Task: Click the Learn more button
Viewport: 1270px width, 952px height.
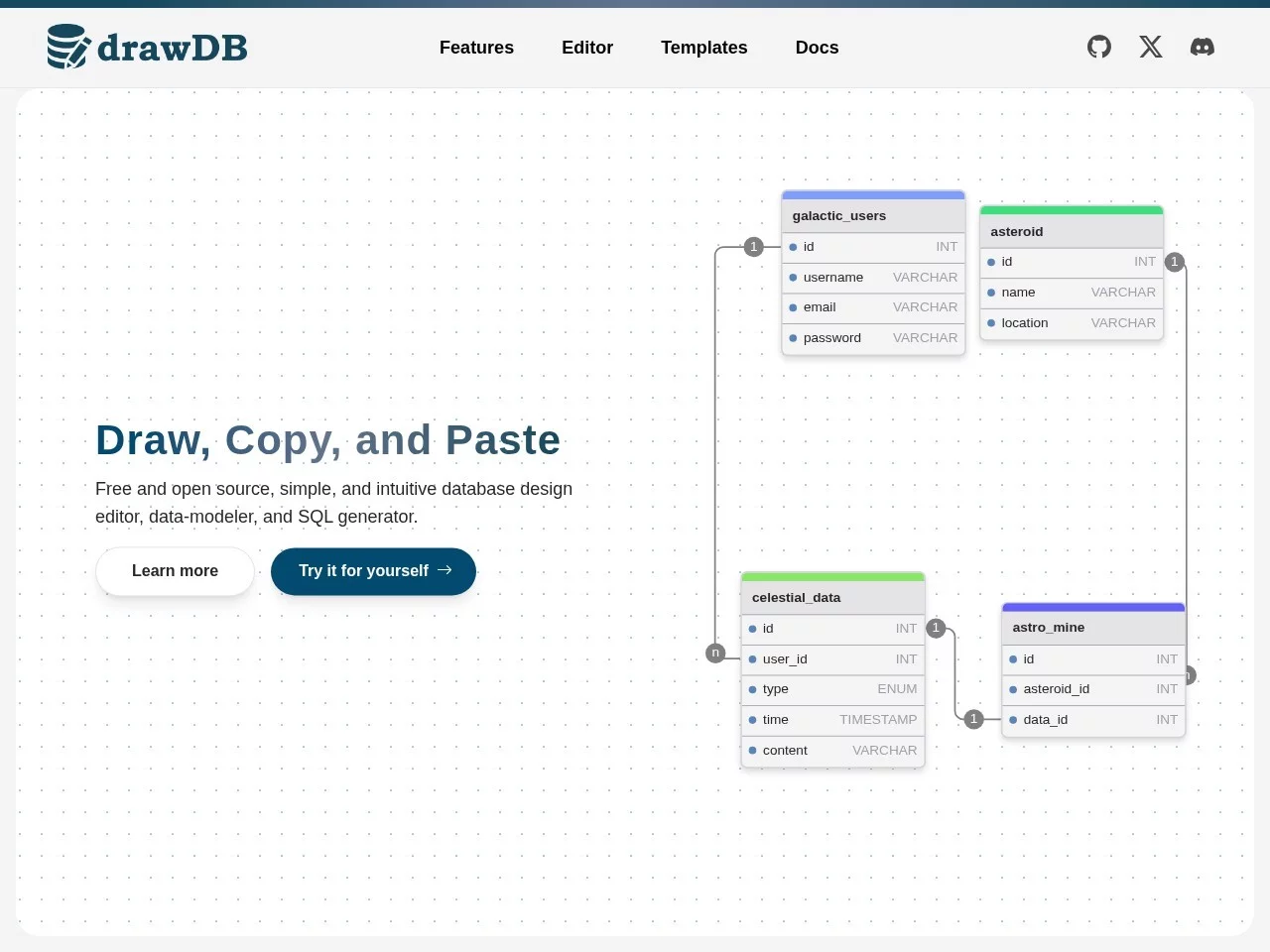Action: coord(175,571)
